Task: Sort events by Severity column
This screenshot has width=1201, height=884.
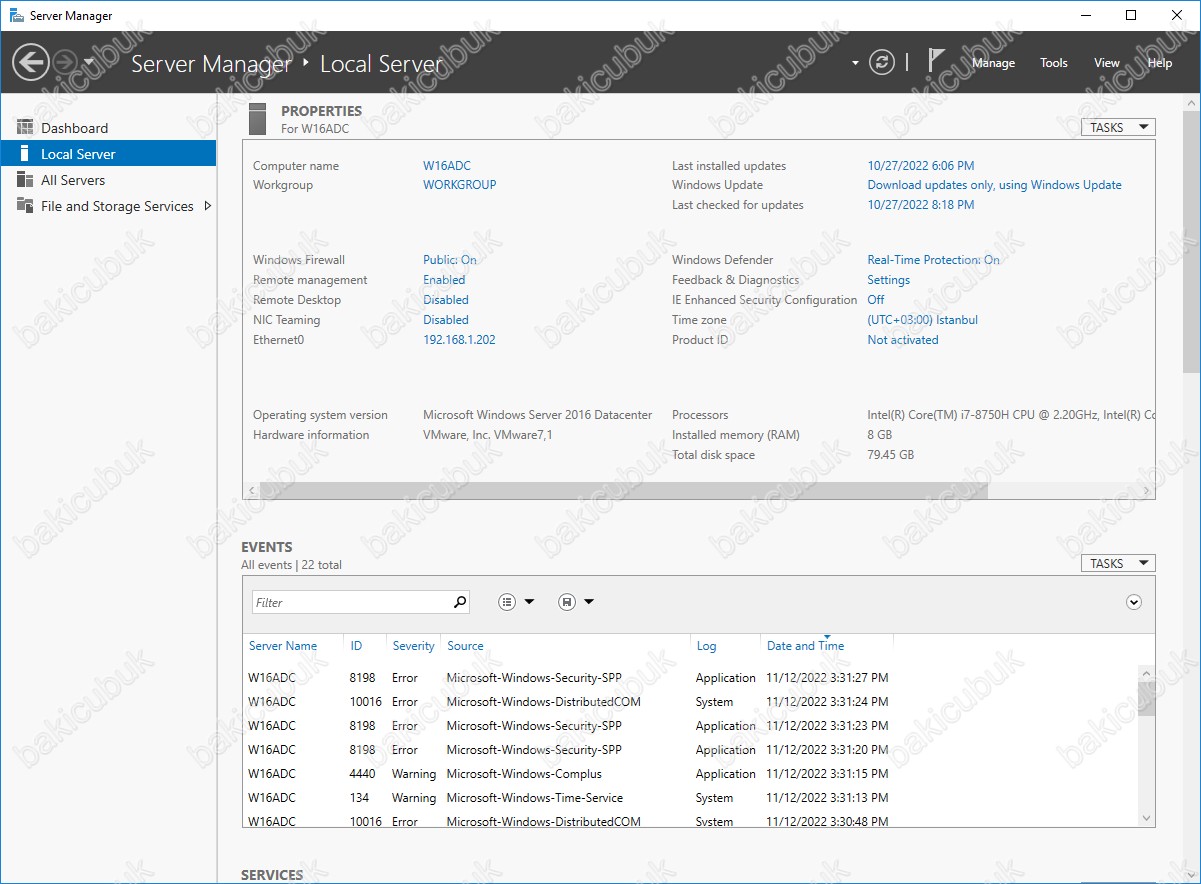Action: click(413, 646)
